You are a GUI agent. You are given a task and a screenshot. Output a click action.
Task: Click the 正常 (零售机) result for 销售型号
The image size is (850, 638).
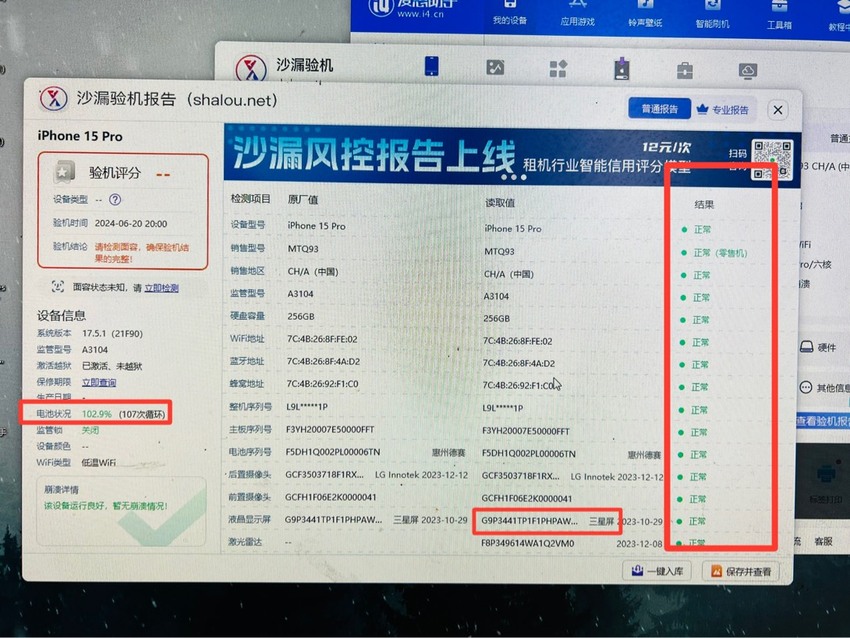tap(720, 253)
